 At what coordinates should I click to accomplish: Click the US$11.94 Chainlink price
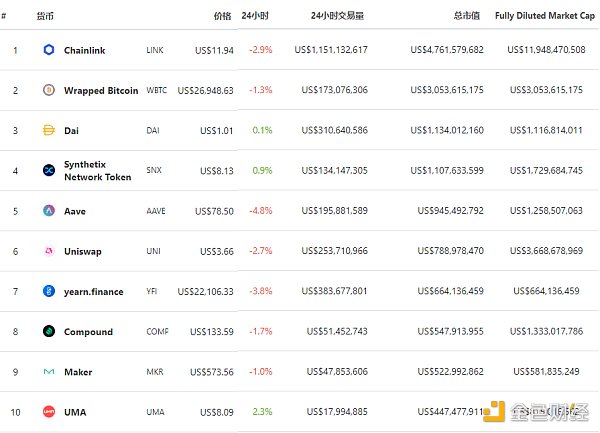[x=214, y=50]
